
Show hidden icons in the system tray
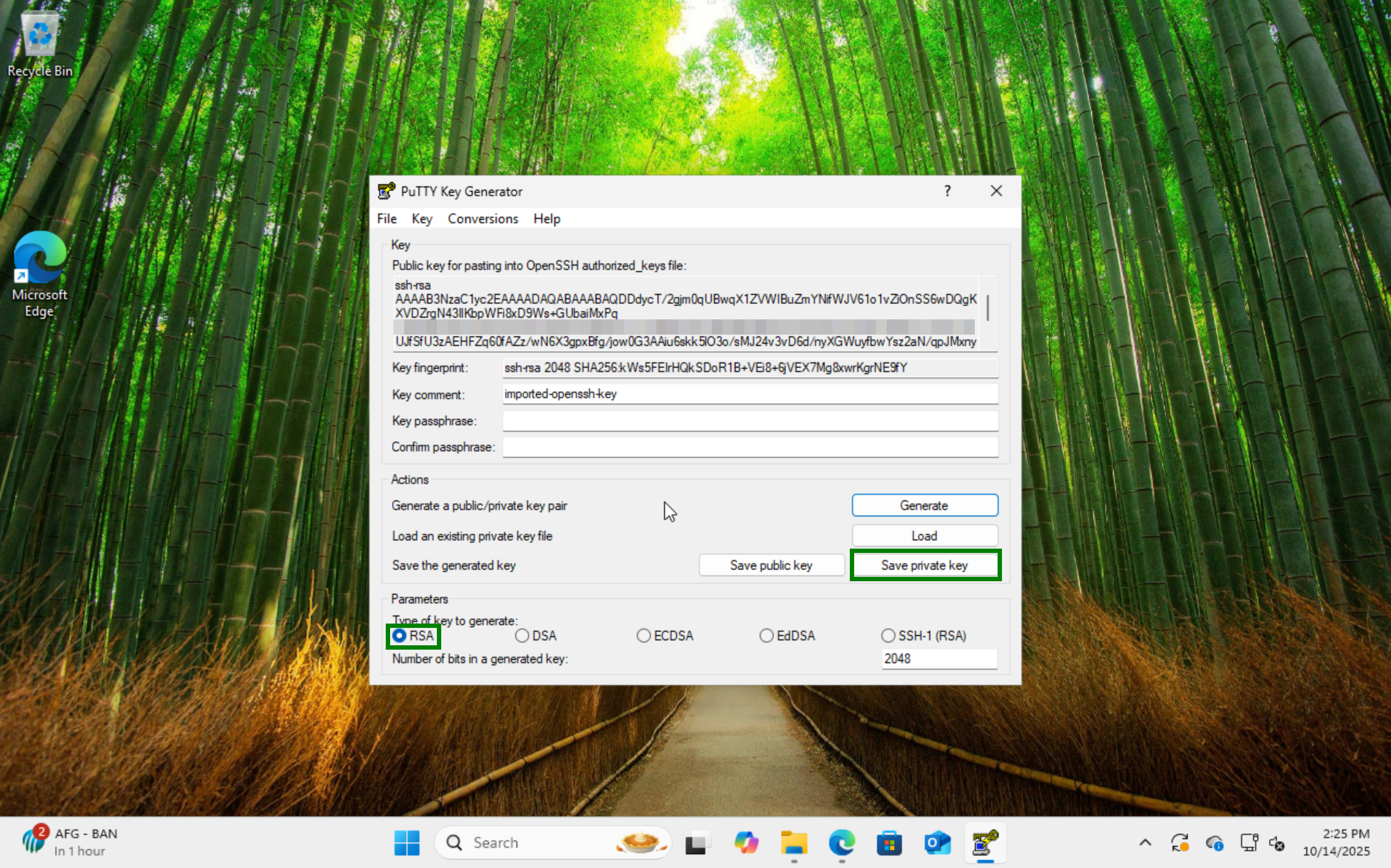point(1145,842)
